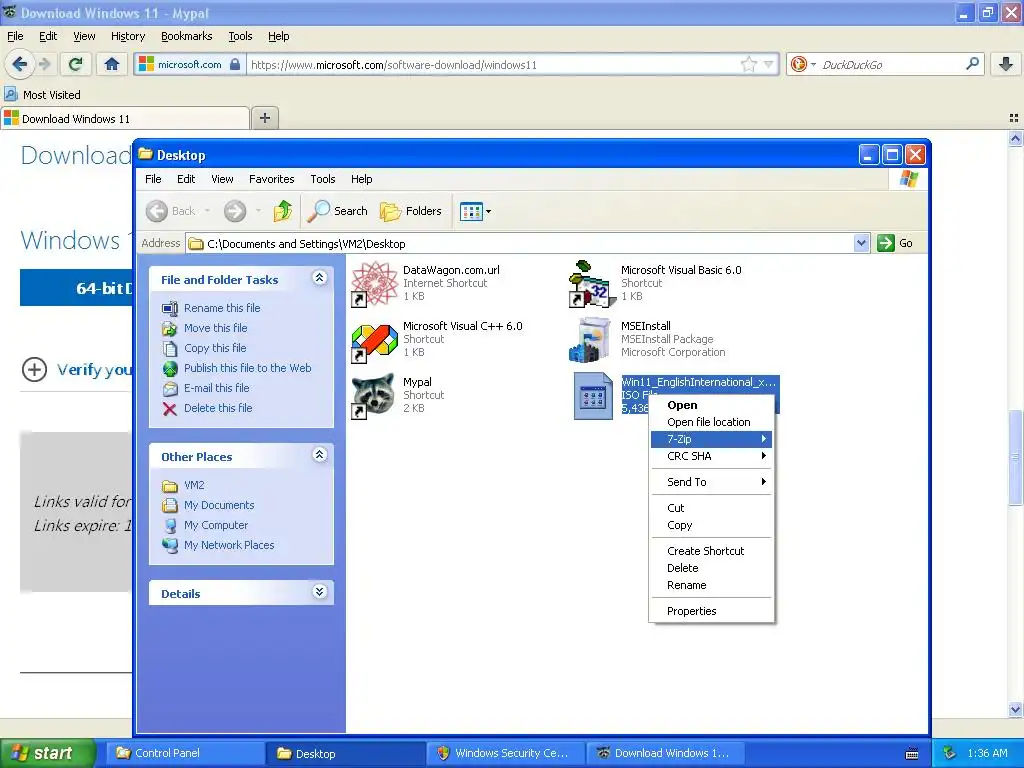Reload the page in Mypal browser

(x=76, y=64)
